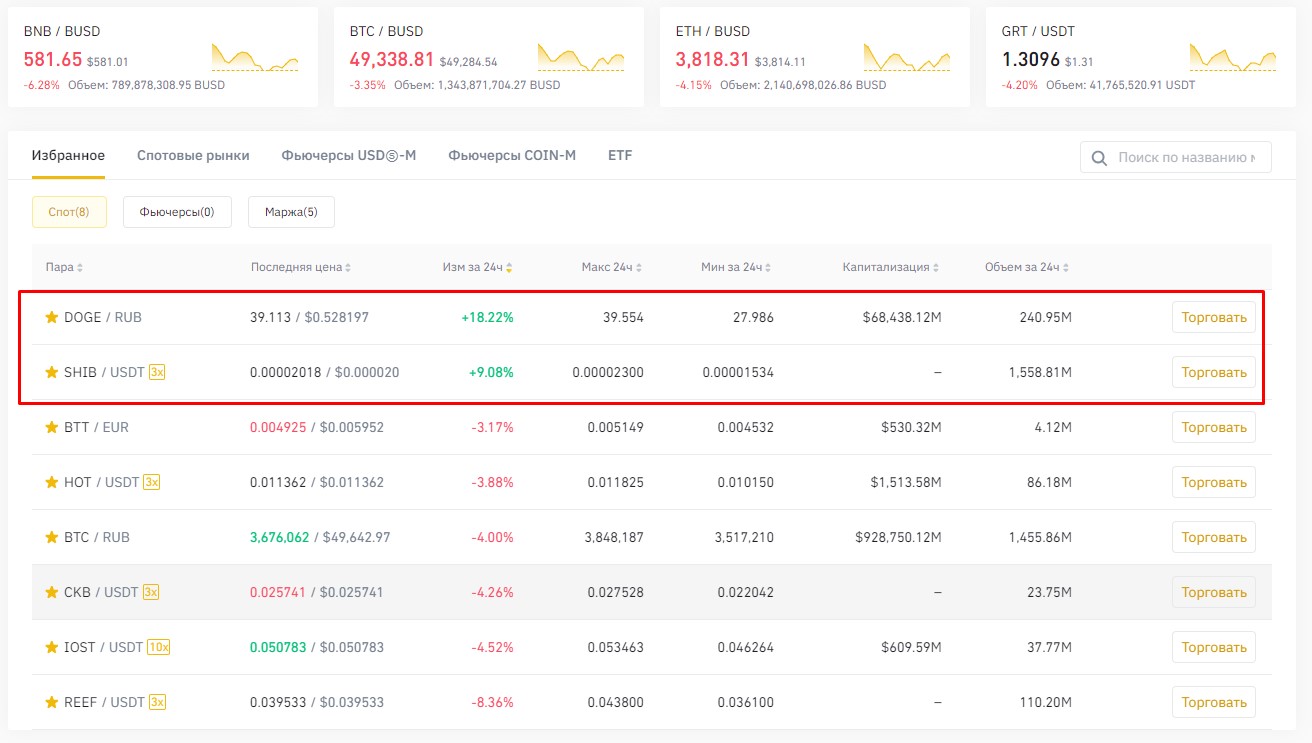Sort by Макс 24ч column

click(612, 267)
